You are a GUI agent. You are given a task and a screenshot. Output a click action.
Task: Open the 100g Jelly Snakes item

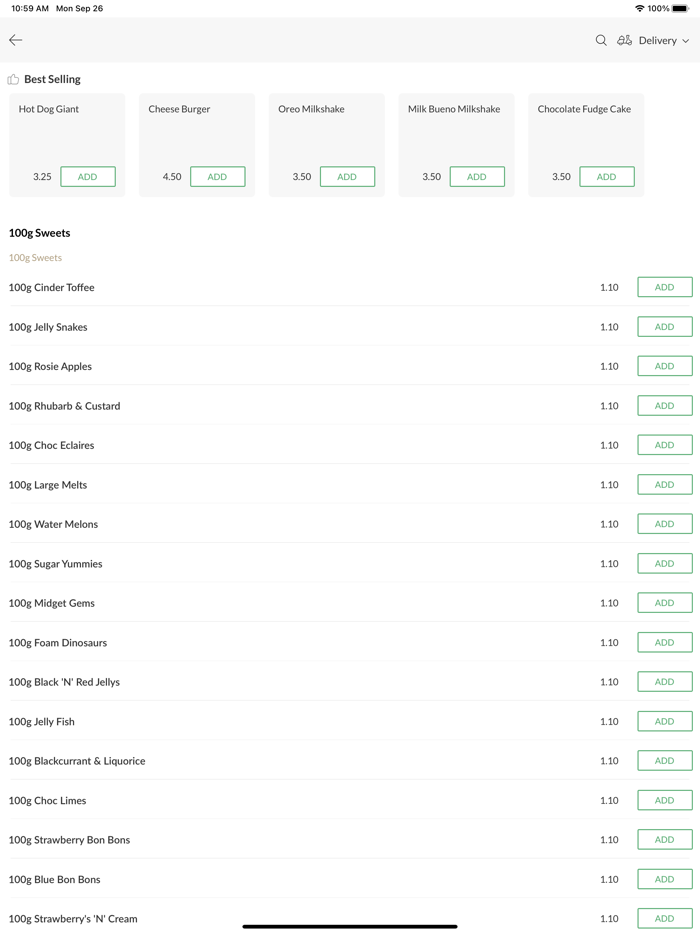[x=48, y=327]
